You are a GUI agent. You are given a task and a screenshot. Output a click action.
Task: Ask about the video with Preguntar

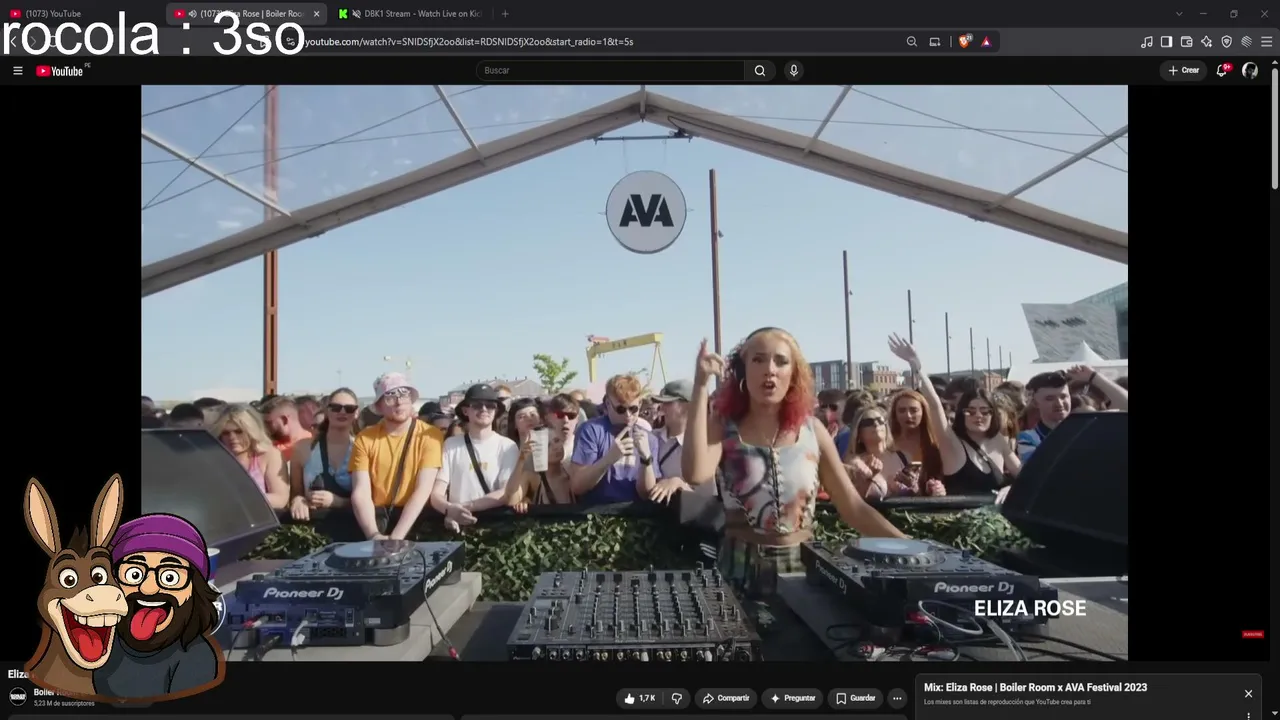pyautogui.click(x=793, y=698)
